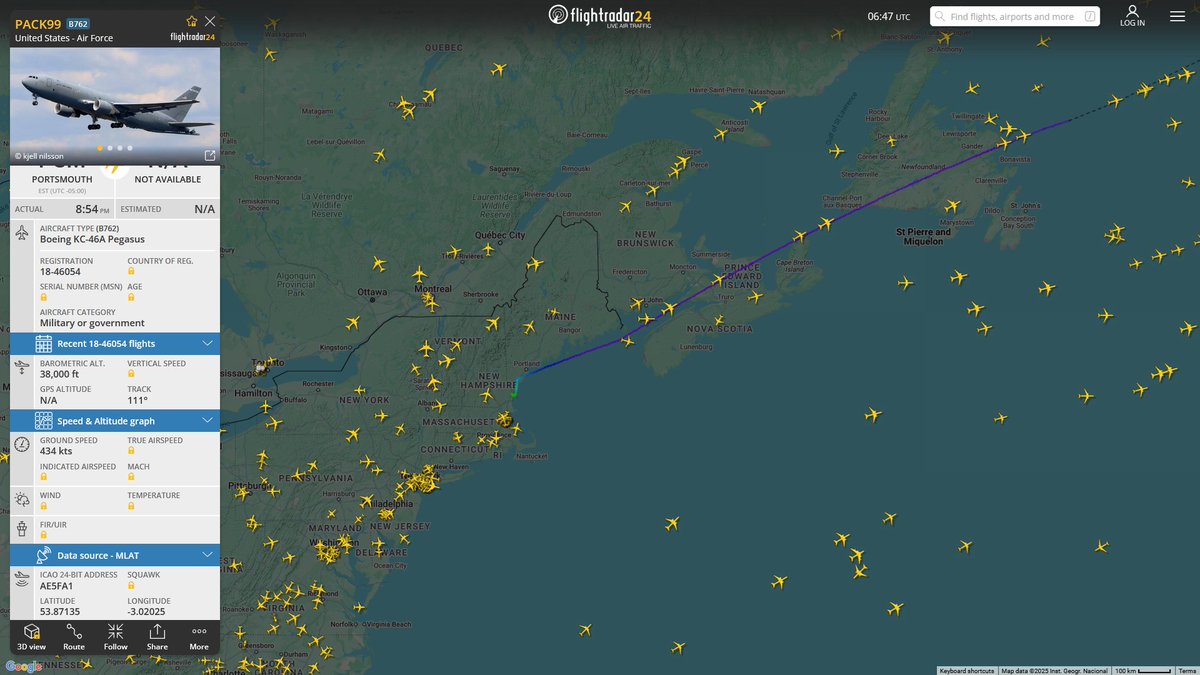Click the lock icon under Indicated Airspeed
This screenshot has width=1200, height=675.
44,477
